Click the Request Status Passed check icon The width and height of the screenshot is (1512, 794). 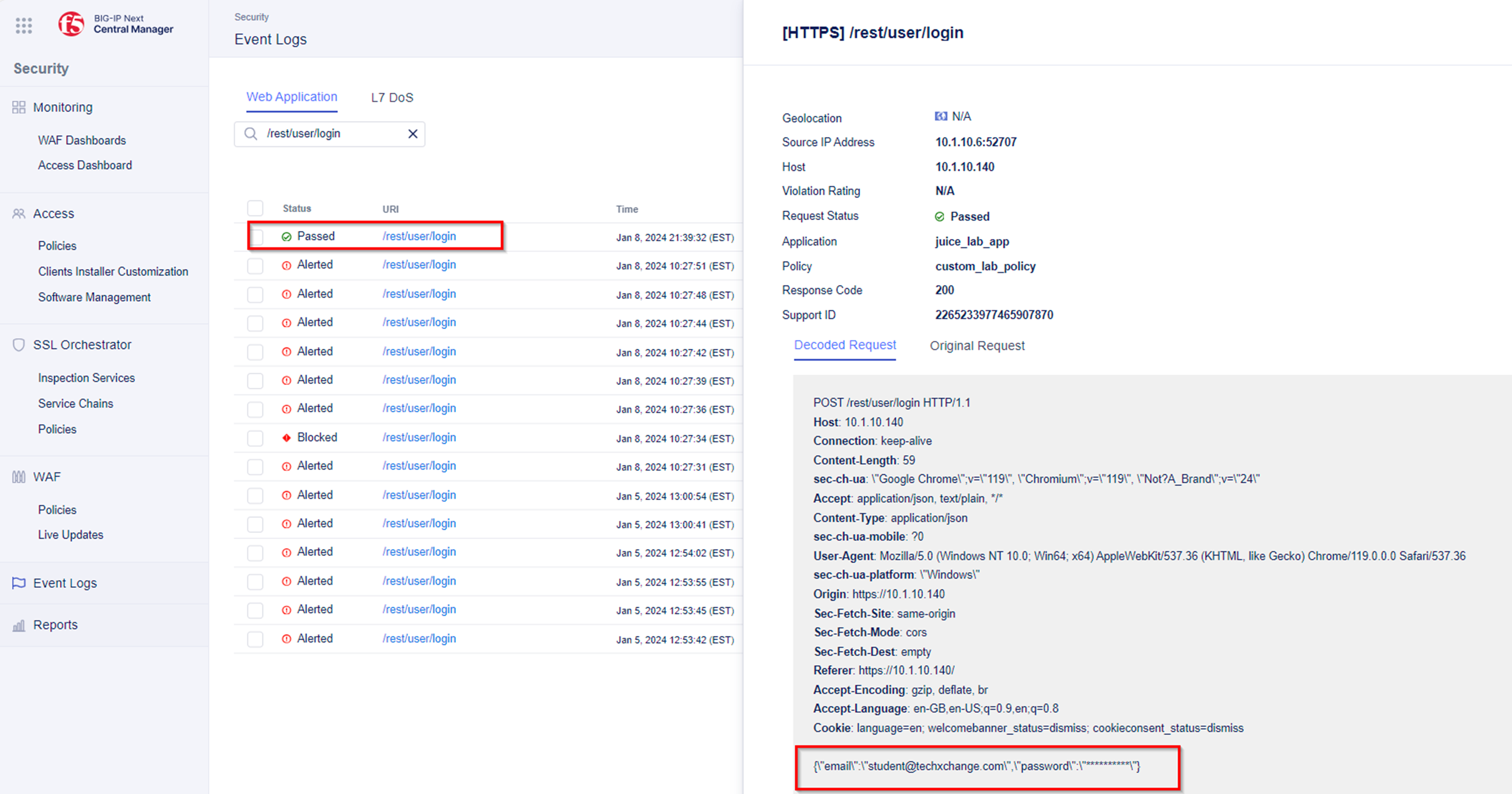[940, 216]
